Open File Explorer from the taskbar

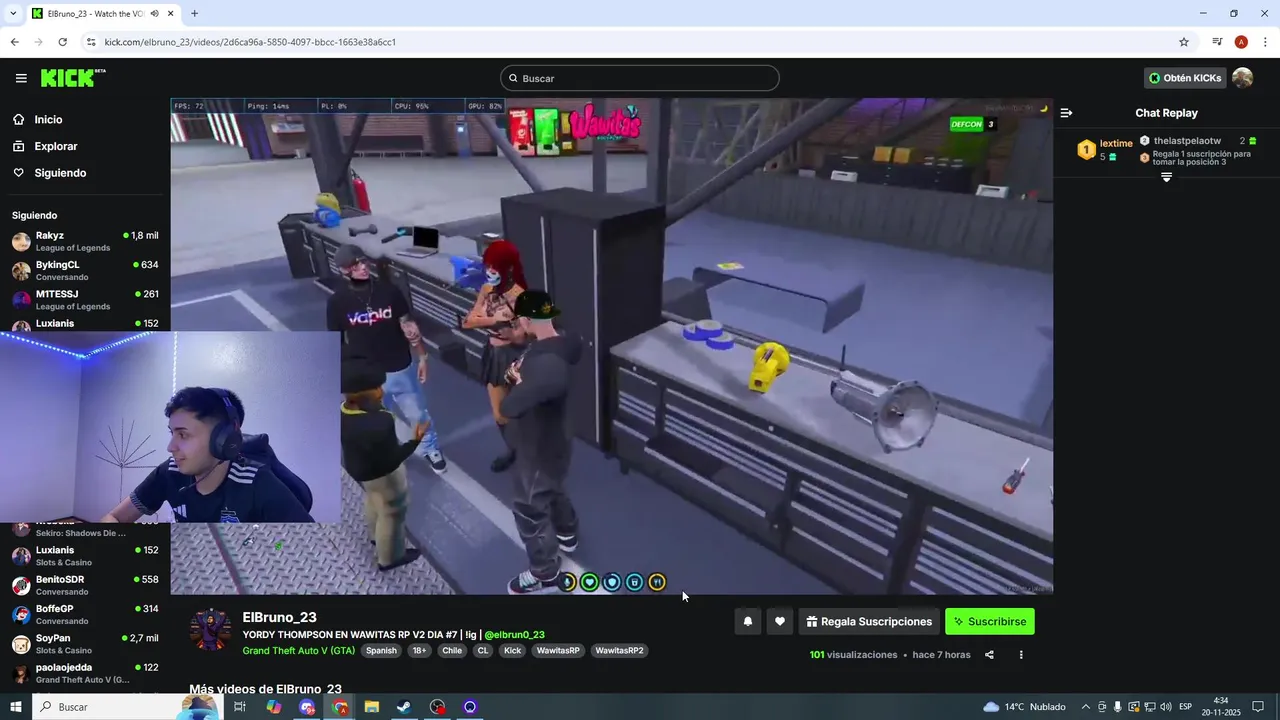click(371, 707)
